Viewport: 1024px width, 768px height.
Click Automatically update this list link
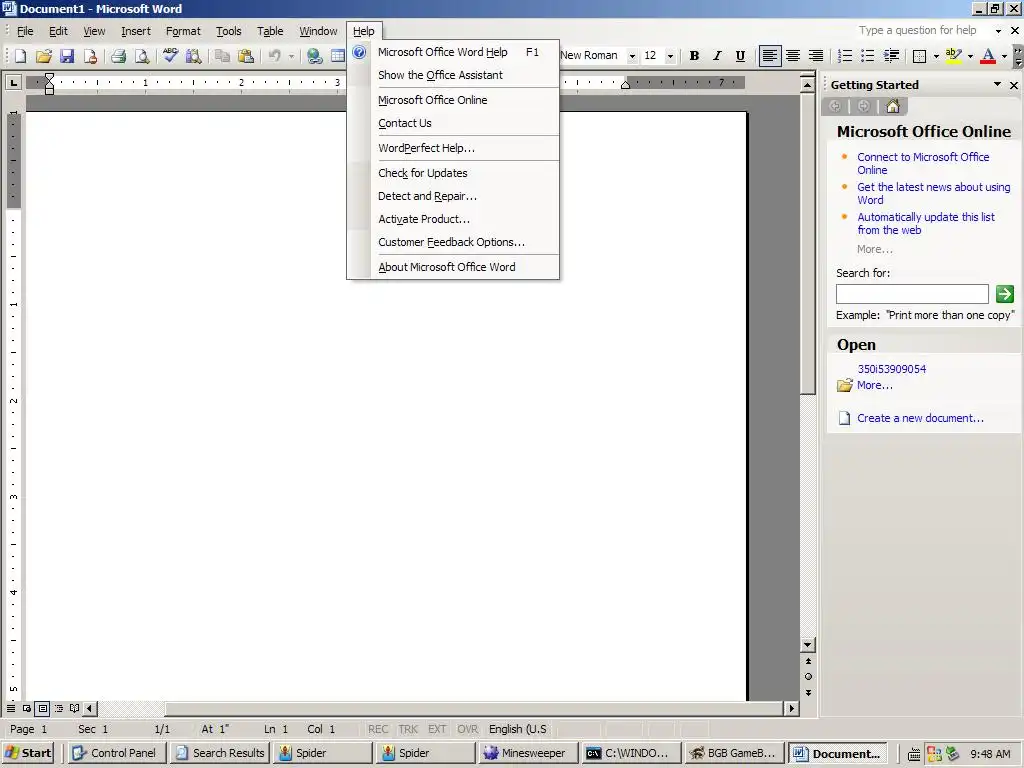(925, 223)
